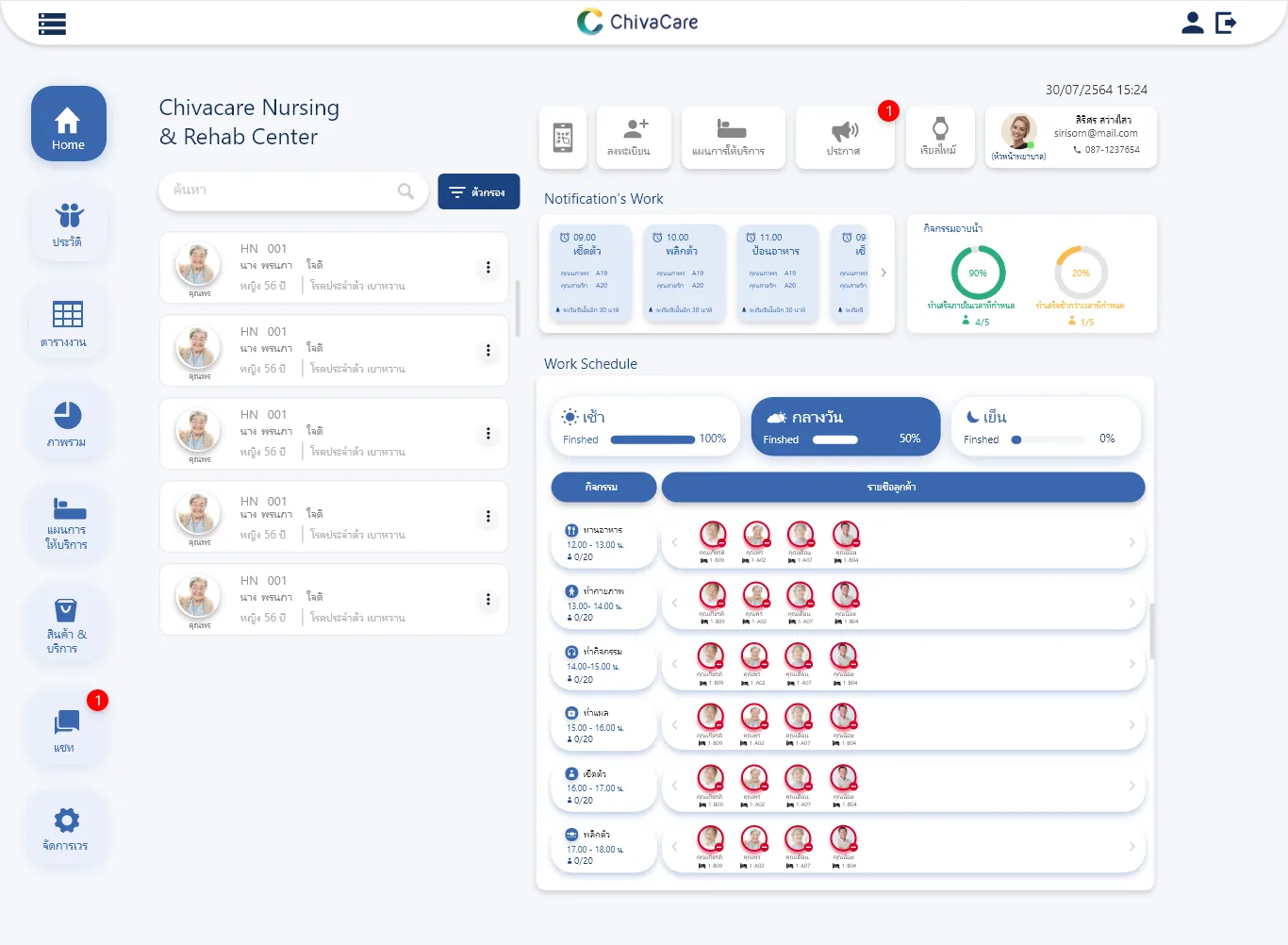Click the QR phone scan icon
This screenshot has width=1288, height=945.
(x=563, y=138)
